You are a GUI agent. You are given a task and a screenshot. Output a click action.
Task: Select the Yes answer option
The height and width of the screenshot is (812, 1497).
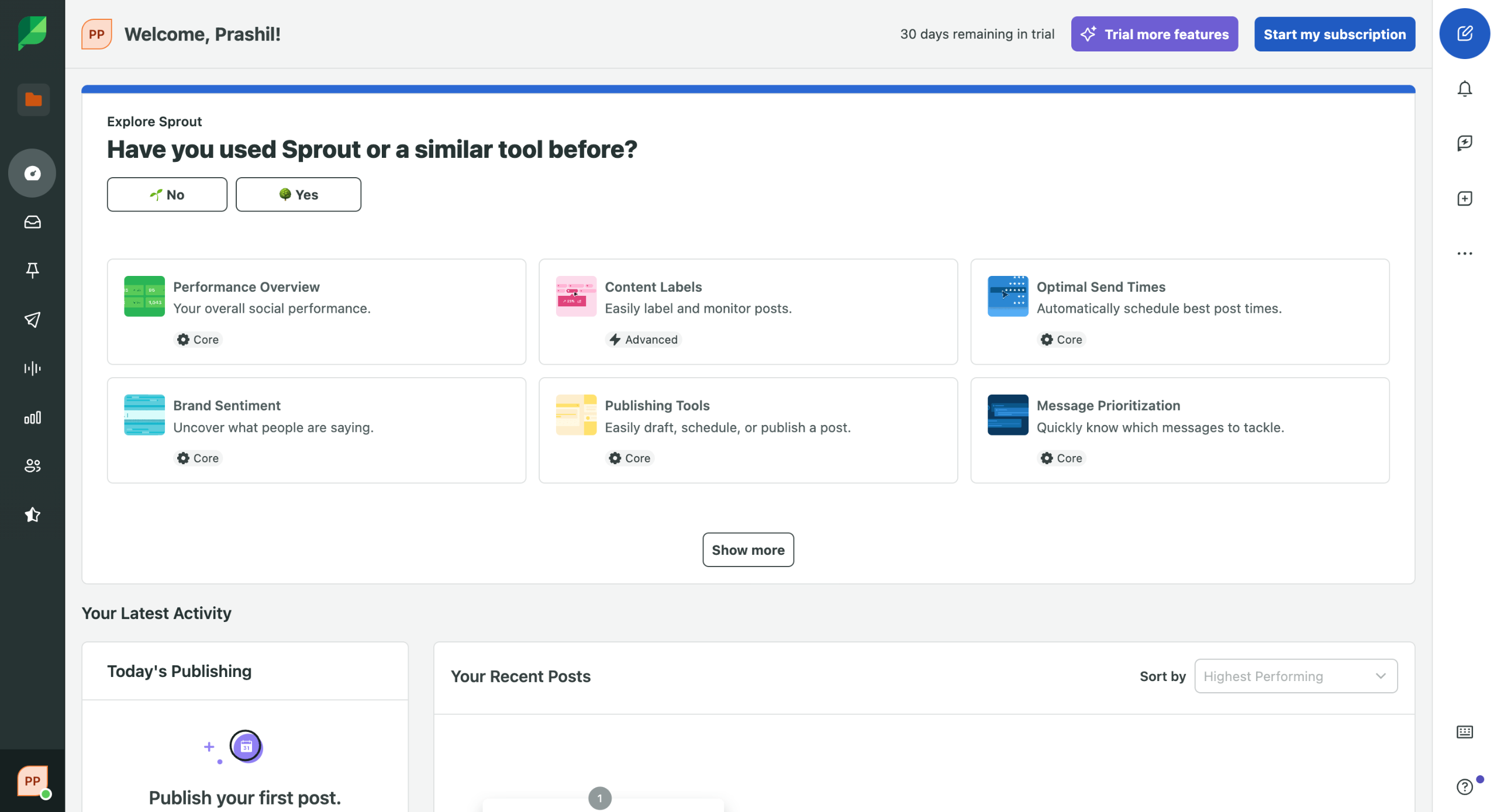(298, 195)
